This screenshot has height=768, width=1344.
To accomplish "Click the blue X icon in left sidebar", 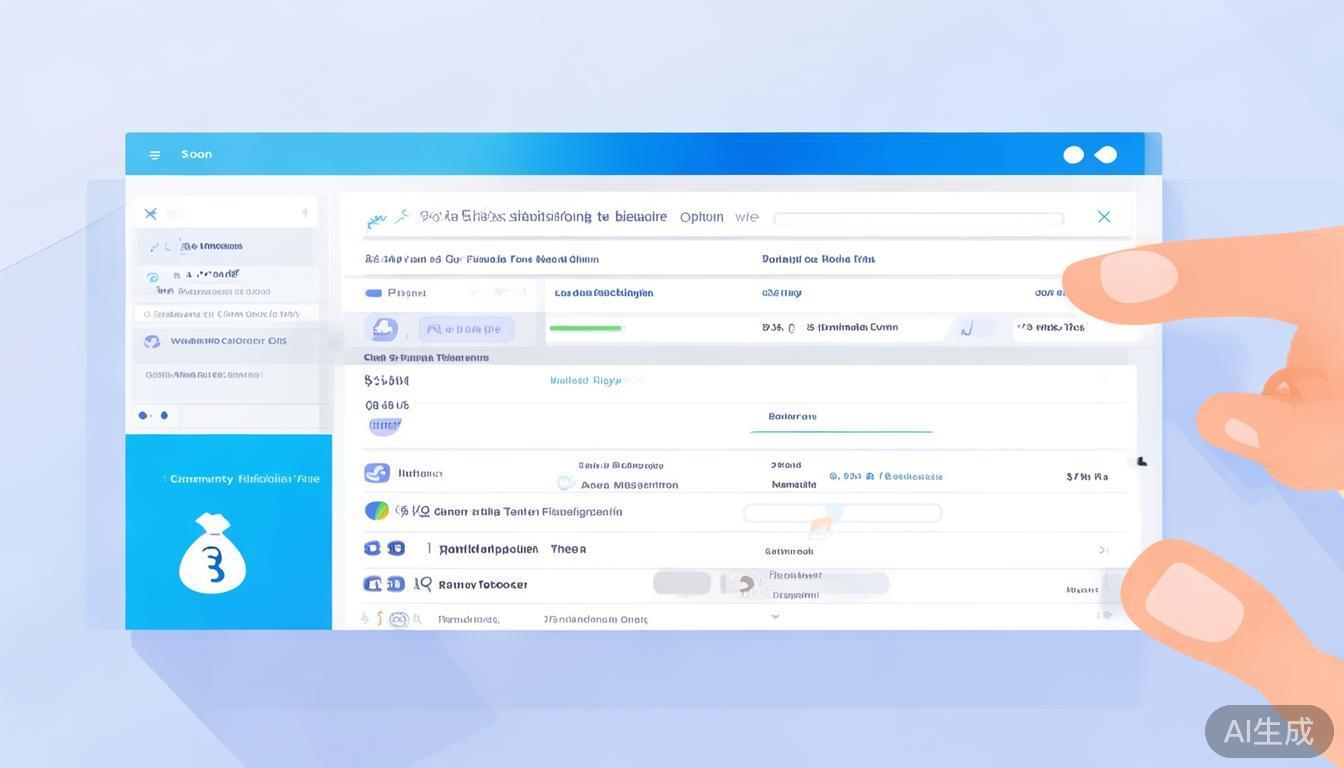I will pyautogui.click(x=150, y=213).
